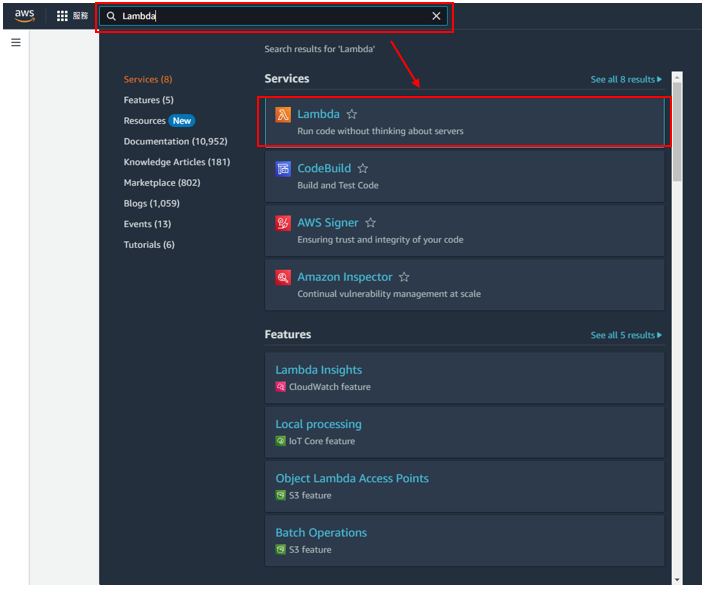Image resolution: width=707 pixels, height=593 pixels.
Task: Click the scrollbar down arrow
Action: coord(677,580)
